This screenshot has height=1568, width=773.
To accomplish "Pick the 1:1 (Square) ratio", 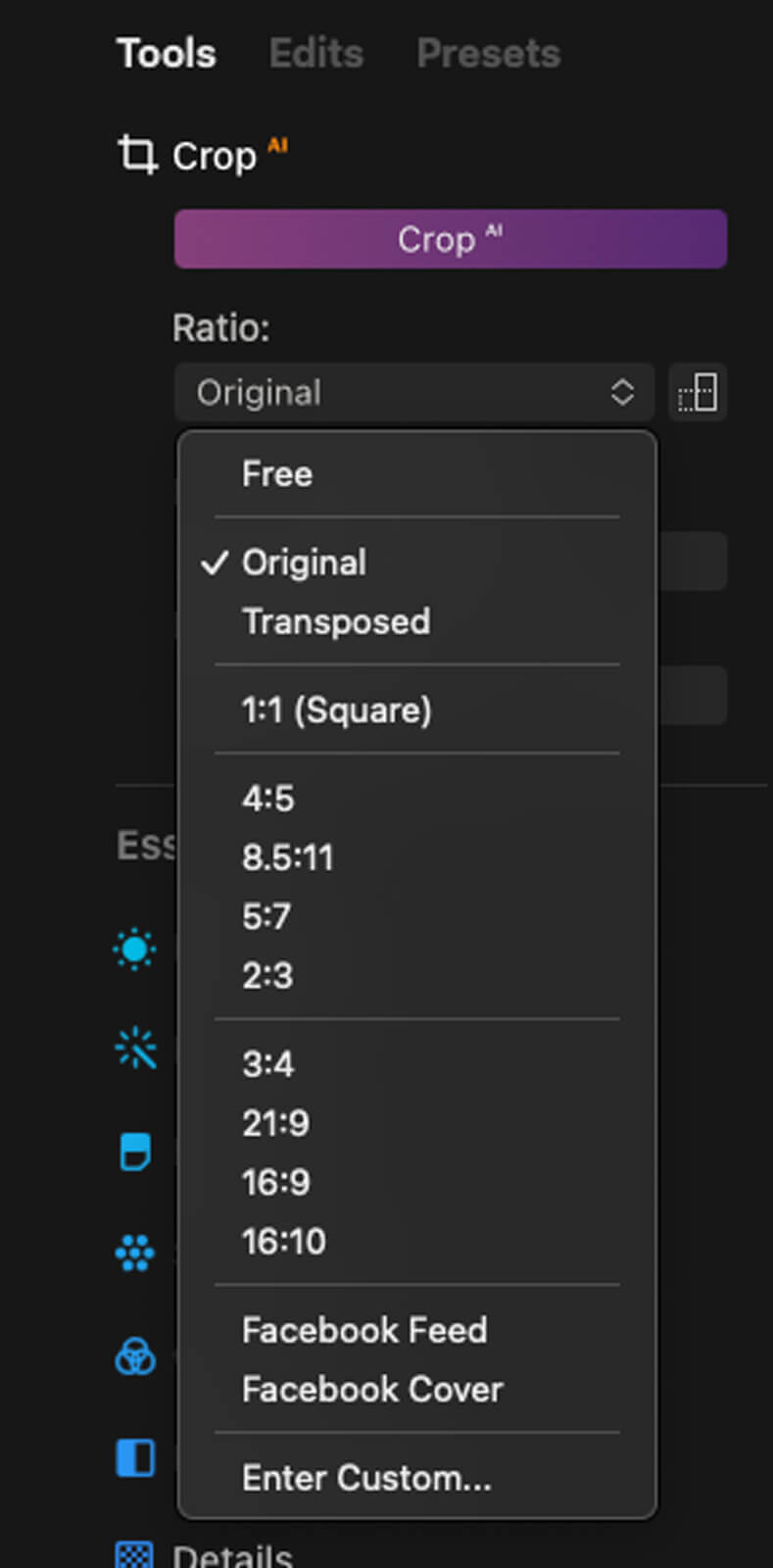I will 336,710.
